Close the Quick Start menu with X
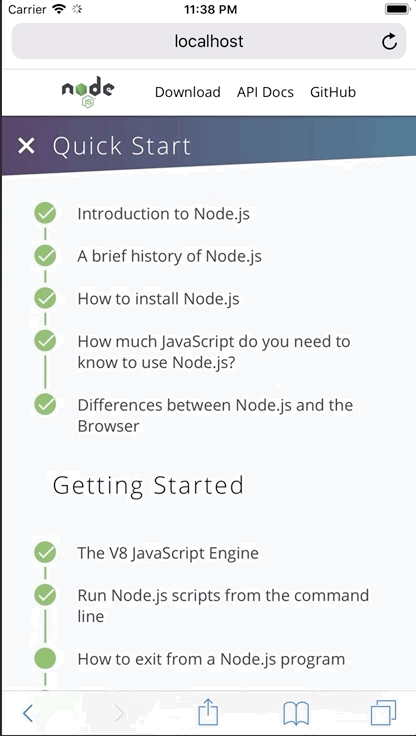The height and width of the screenshot is (736, 416). (x=26, y=146)
